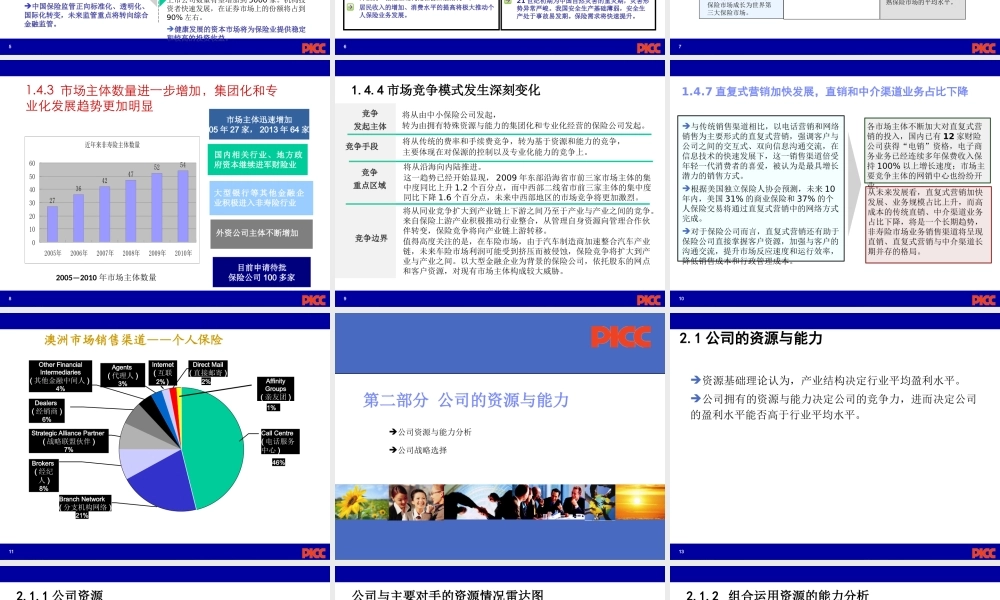The height and width of the screenshot is (600, 1000).
Task: Click the chart title 近年来非寿险主体数量
Action: (x=112, y=145)
